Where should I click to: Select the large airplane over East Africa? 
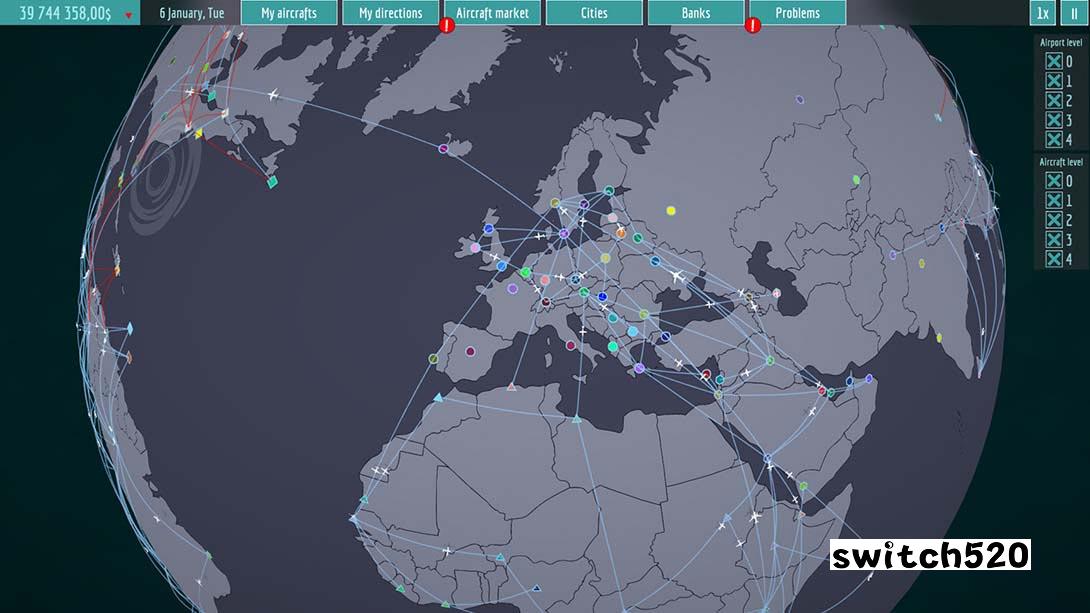756,518
